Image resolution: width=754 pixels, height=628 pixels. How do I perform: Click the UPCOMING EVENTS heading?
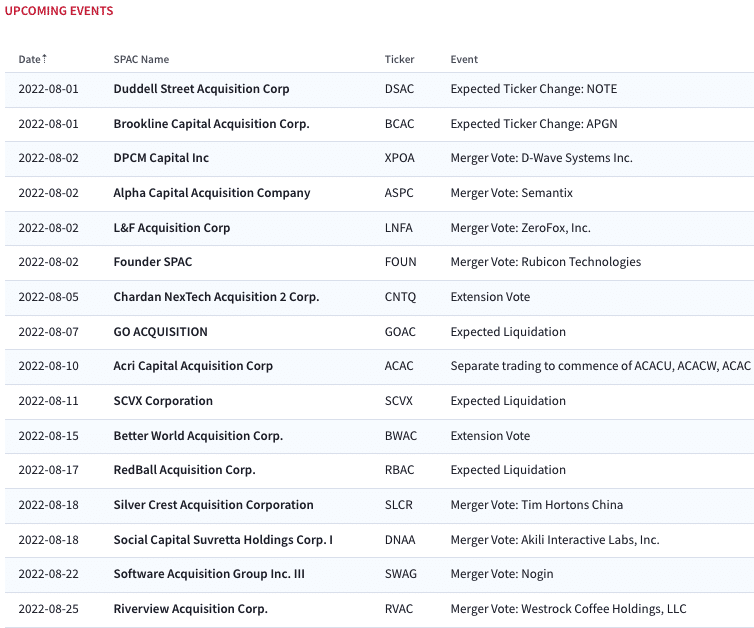click(59, 11)
